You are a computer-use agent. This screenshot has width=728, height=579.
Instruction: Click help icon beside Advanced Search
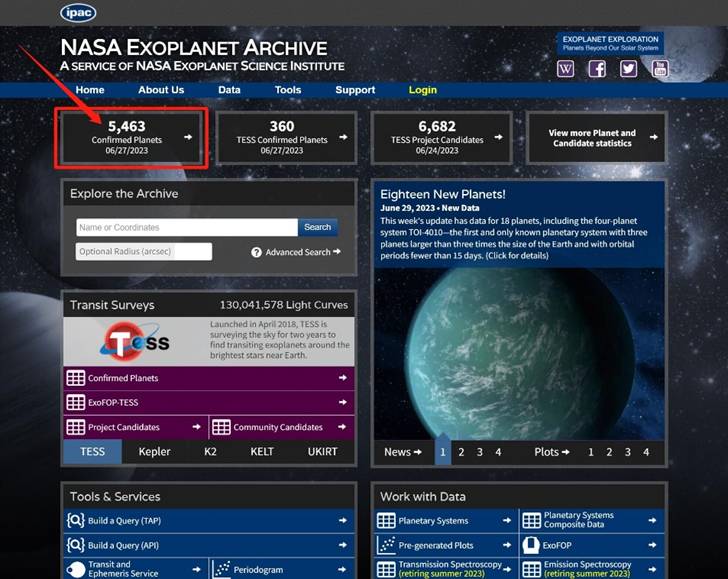(257, 253)
